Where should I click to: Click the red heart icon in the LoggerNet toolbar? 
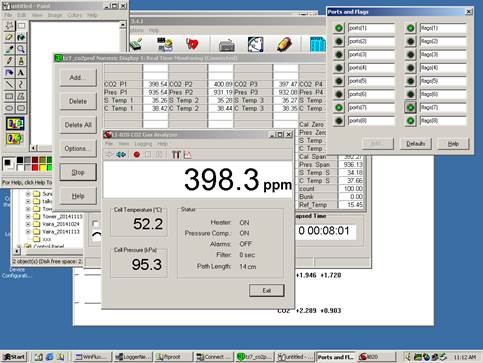pyautogui.click(x=192, y=44)
